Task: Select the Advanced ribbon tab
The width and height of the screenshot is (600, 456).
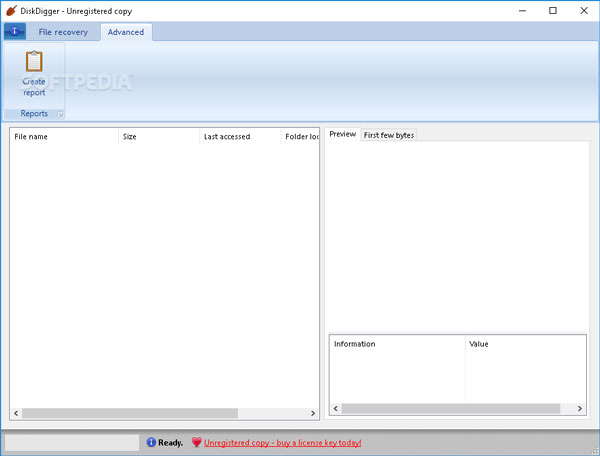Action: coord(126,32)
